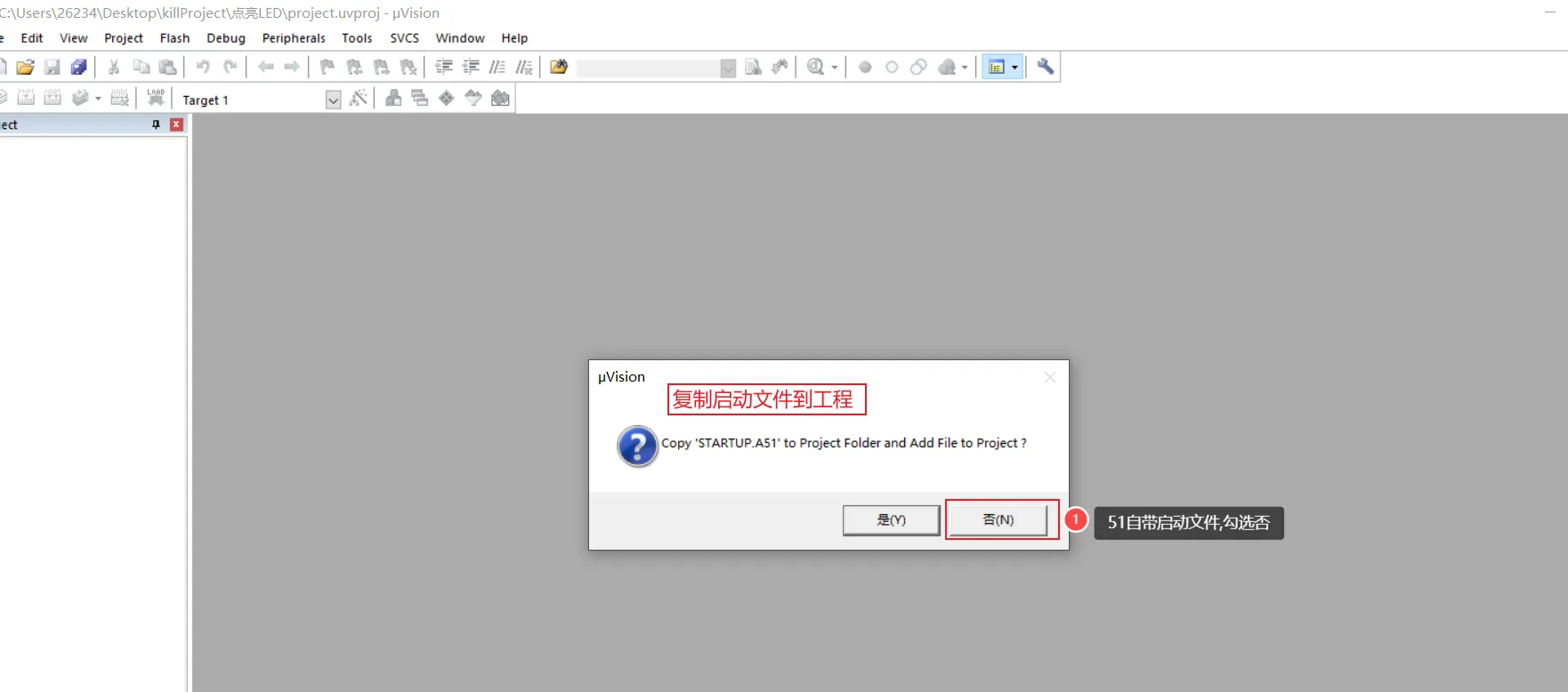Expand the kill breakpoints dropdown arrow
The image size is (1568, 692).
[965, 67]
